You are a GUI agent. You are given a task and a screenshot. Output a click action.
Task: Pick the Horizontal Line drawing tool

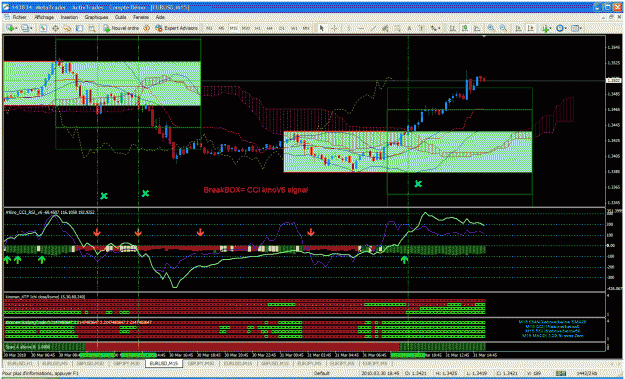(361, 28)
